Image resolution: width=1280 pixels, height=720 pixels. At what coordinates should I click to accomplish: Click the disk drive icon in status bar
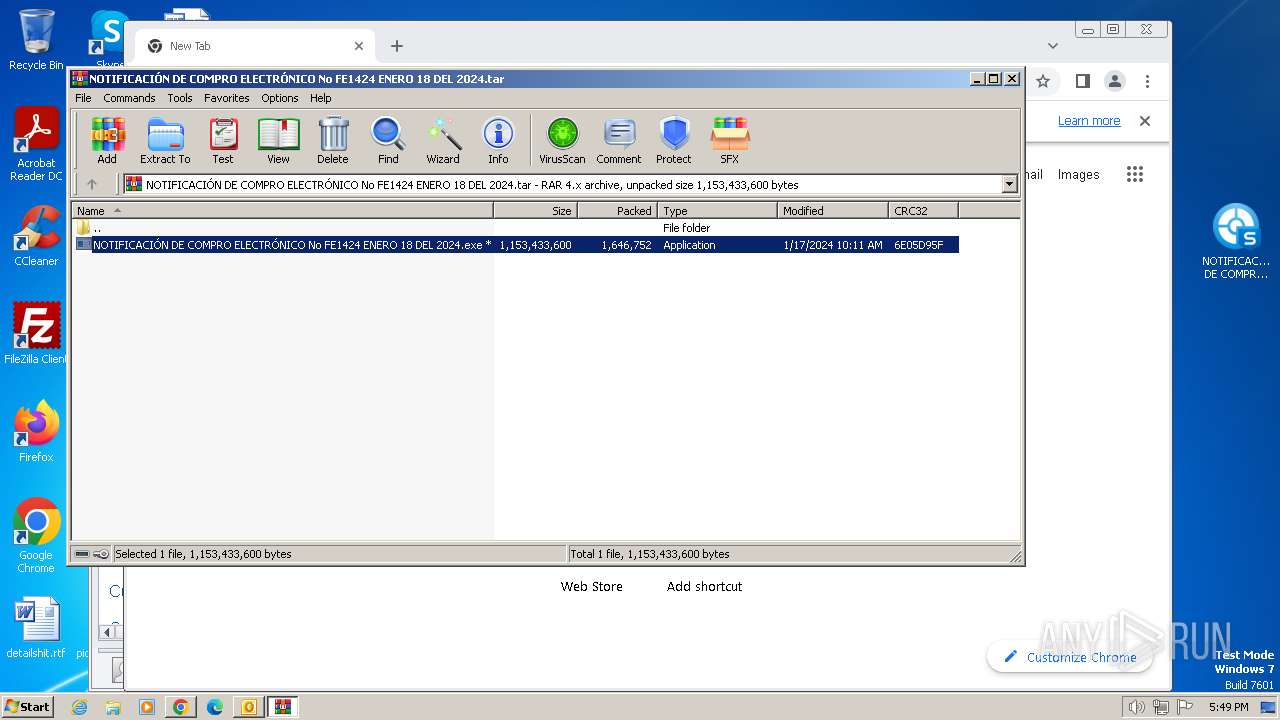82,554
